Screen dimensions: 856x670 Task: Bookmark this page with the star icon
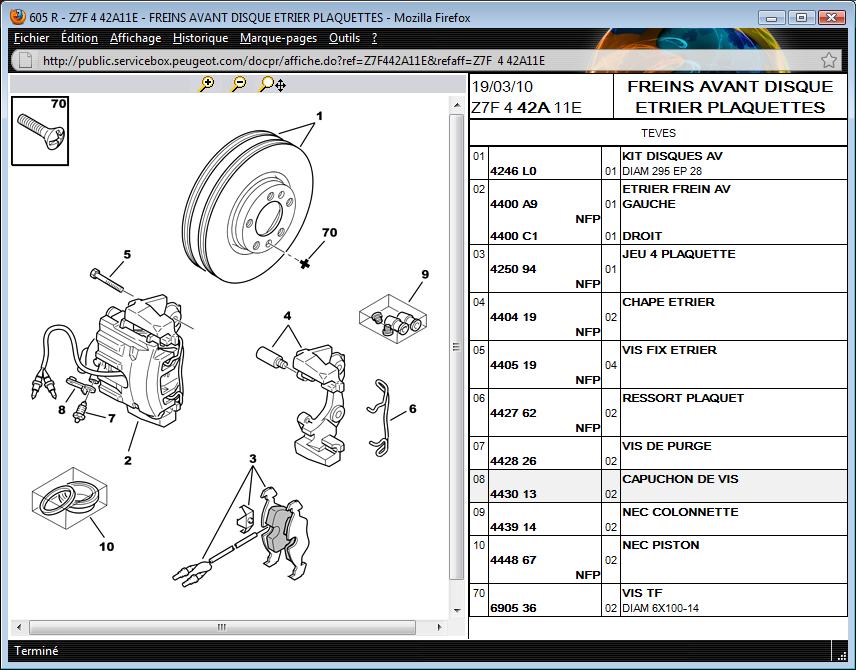828,60
